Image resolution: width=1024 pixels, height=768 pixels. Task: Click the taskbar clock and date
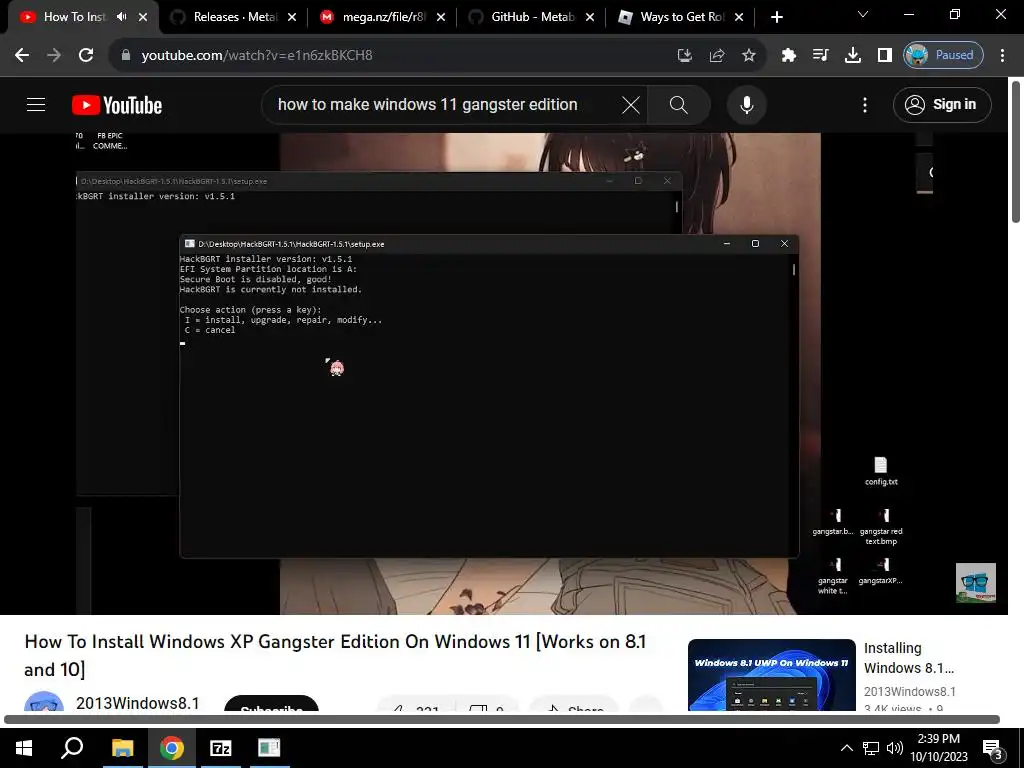tap(939, 748)
